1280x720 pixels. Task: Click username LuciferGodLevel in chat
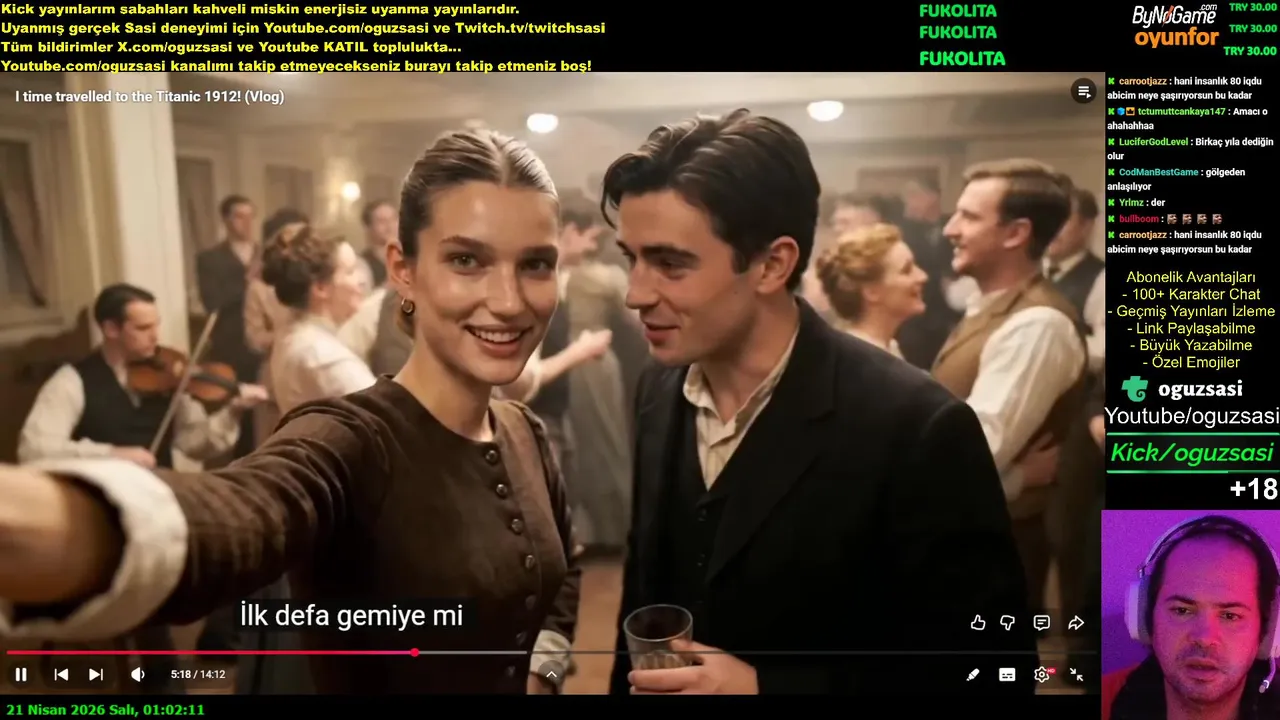pos(1153,142)
